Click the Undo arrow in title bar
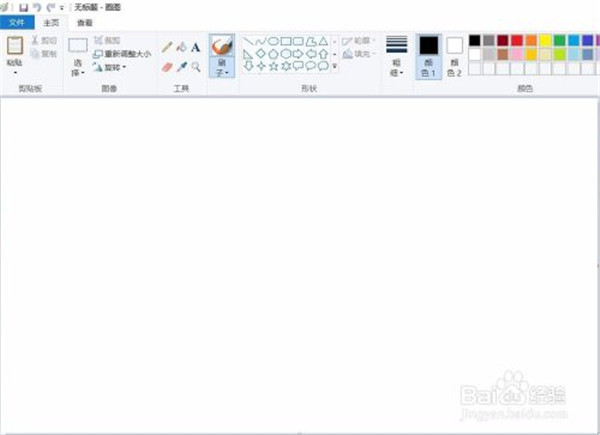The height and width of the screenshot is (435, 600). [x=36, y=6]
